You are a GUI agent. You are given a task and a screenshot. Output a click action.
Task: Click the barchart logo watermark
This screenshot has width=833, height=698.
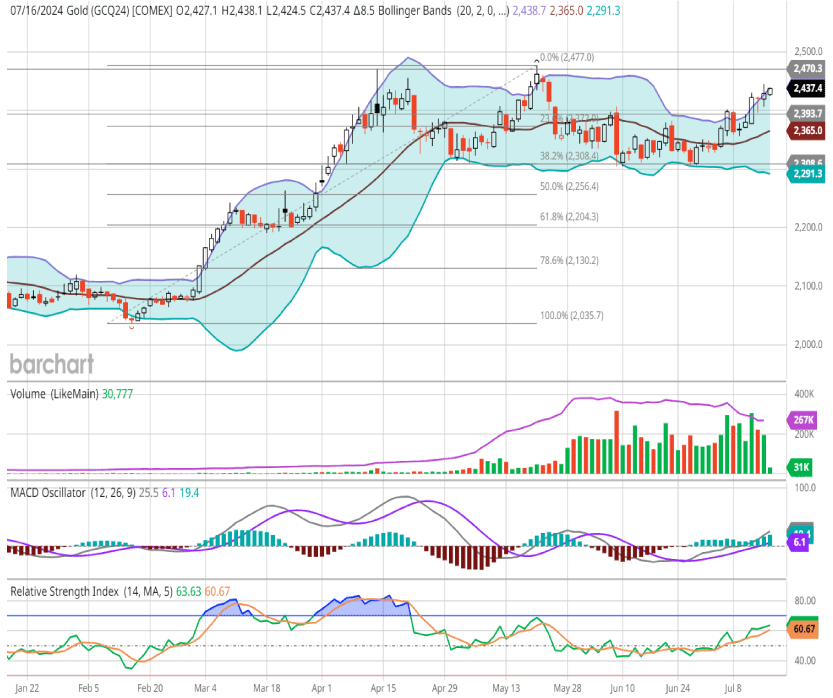[51, 362]
